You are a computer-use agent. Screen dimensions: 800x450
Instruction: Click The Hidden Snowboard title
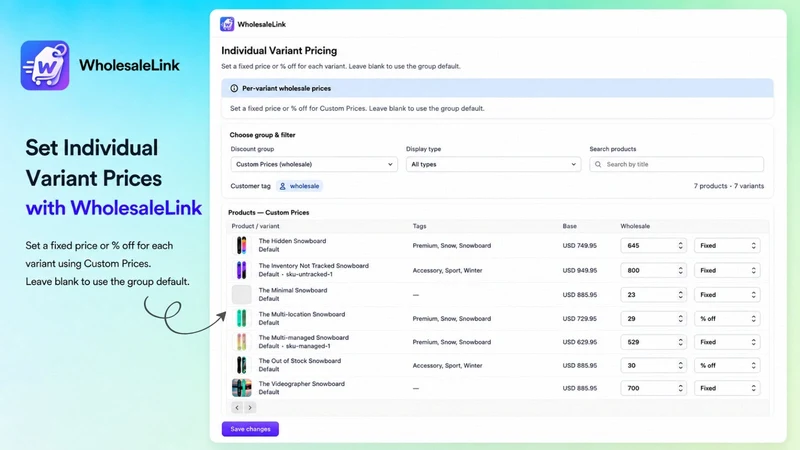pos(292,241)
